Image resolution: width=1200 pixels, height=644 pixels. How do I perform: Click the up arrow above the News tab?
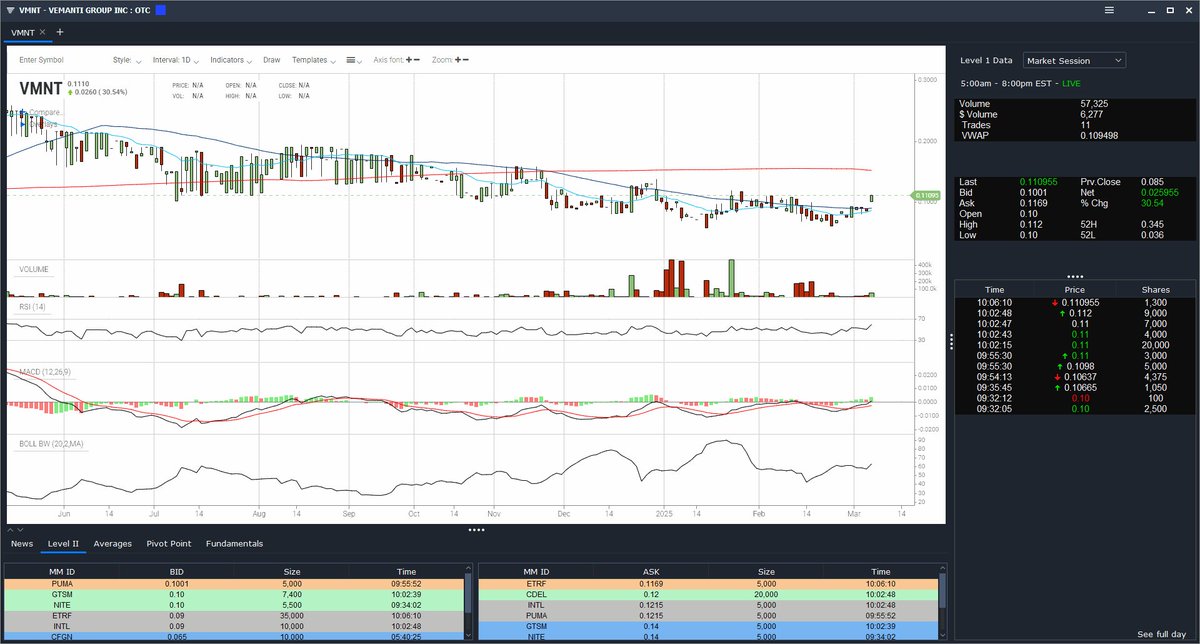pos(10,529)
